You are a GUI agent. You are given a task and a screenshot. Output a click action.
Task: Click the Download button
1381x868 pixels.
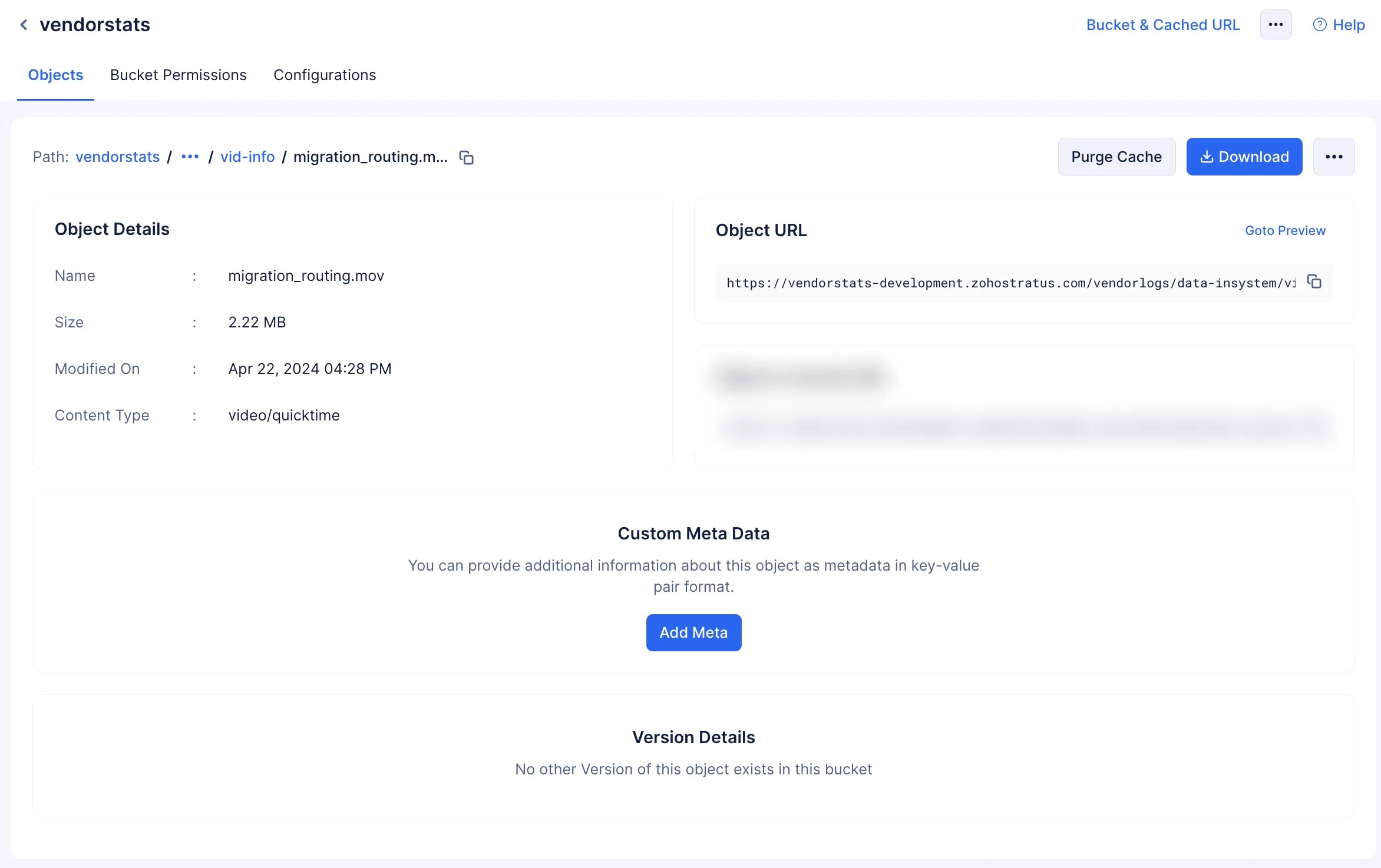point(1244,157)
